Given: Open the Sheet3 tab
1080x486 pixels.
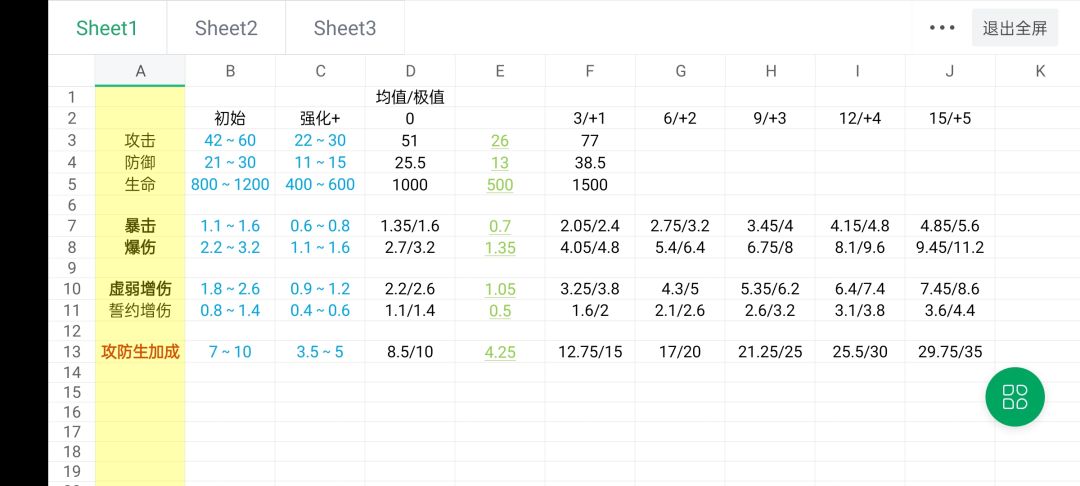Looking at the screenshot, I should (x=345, y=28).
